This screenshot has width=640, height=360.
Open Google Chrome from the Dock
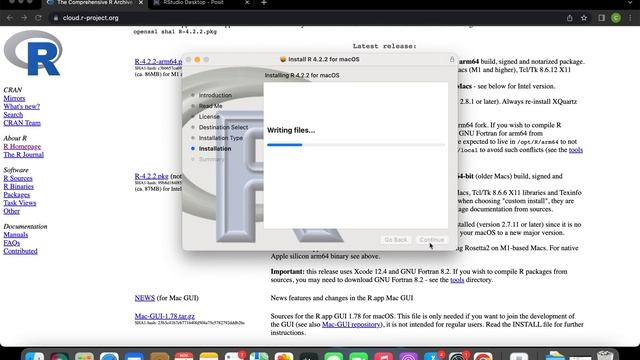[483, 356]
